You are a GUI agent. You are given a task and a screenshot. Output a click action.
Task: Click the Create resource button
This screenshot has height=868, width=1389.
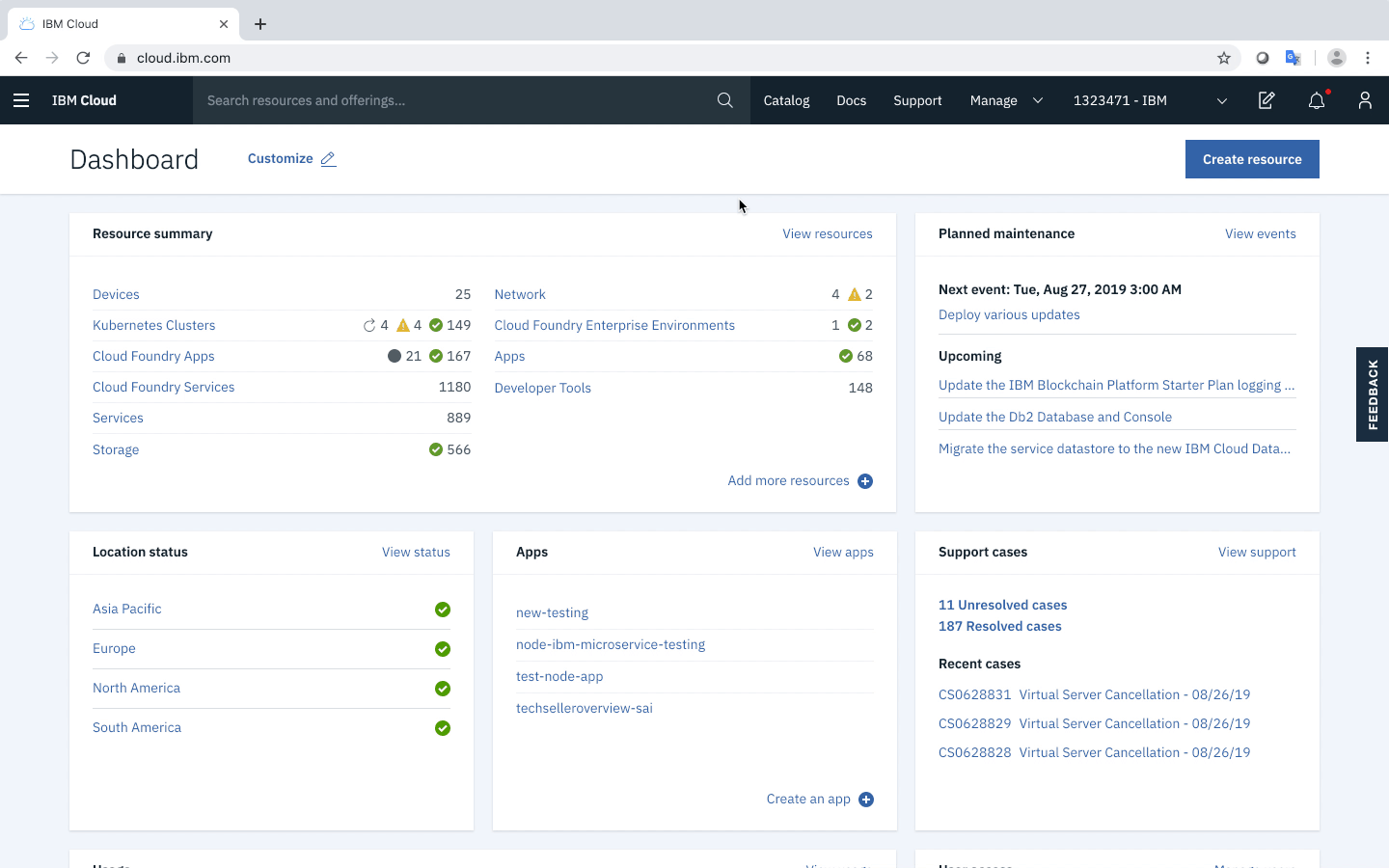[1252, 159]
